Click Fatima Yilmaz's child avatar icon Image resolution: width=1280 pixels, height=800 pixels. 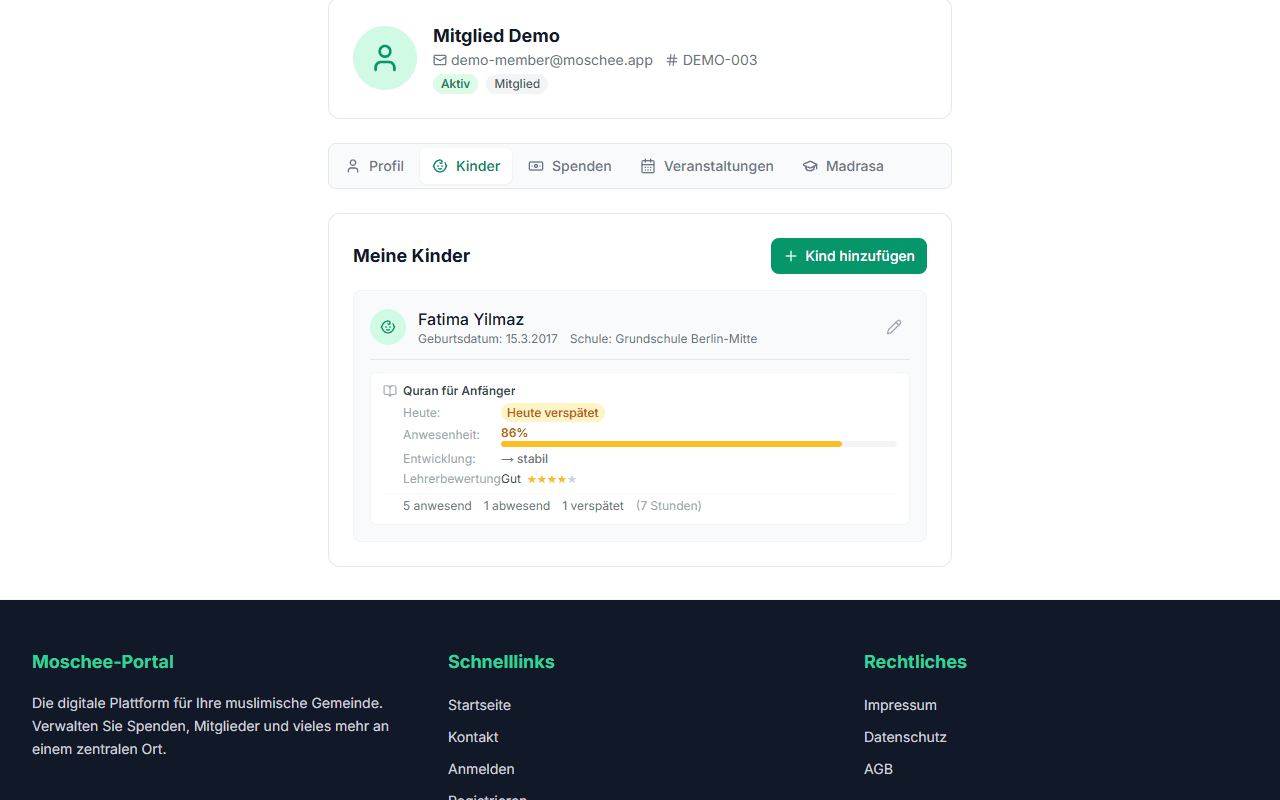point(388,327)
